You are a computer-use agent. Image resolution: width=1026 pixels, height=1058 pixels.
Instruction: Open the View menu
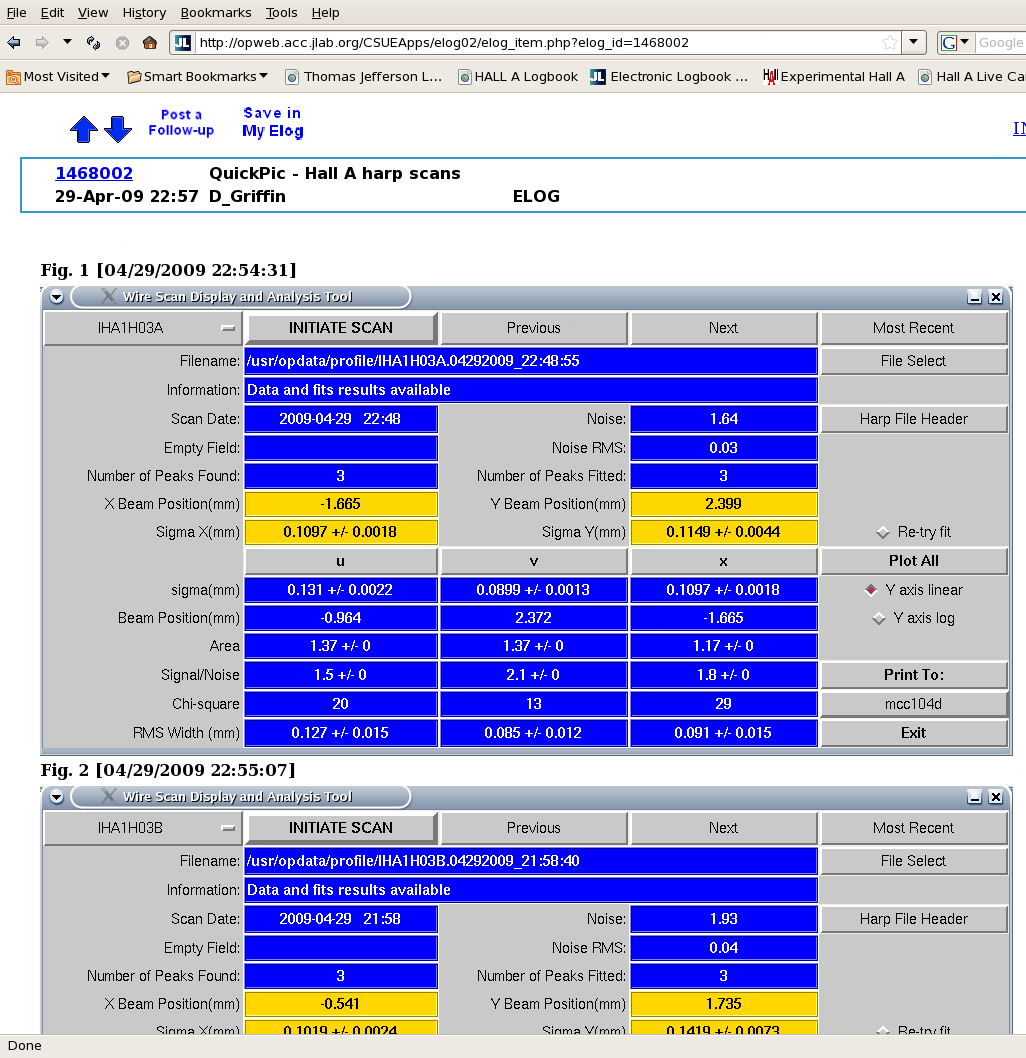pyautogui.click(x=92, y=13)
